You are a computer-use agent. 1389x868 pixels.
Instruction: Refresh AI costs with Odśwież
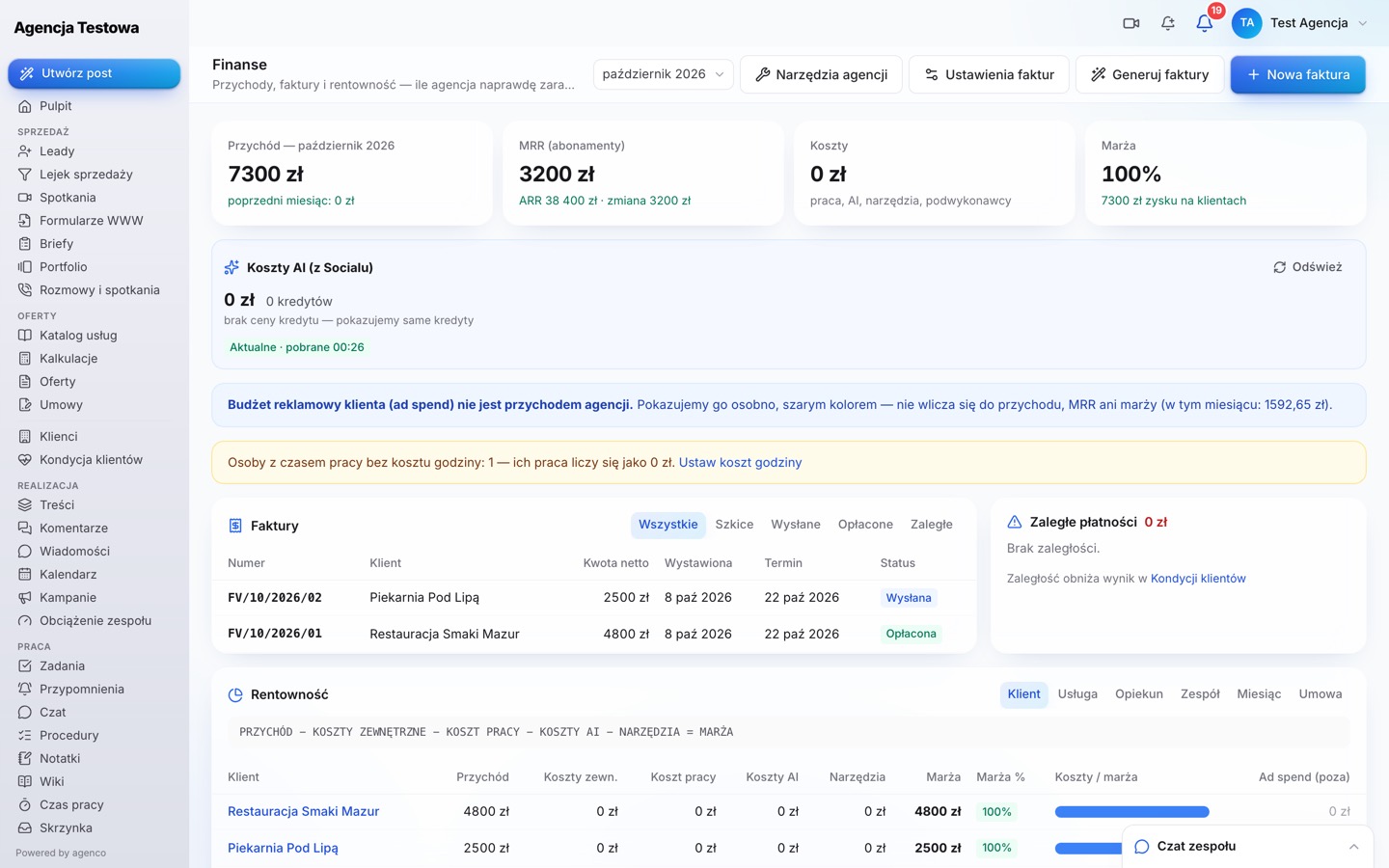pos(1308,267)
